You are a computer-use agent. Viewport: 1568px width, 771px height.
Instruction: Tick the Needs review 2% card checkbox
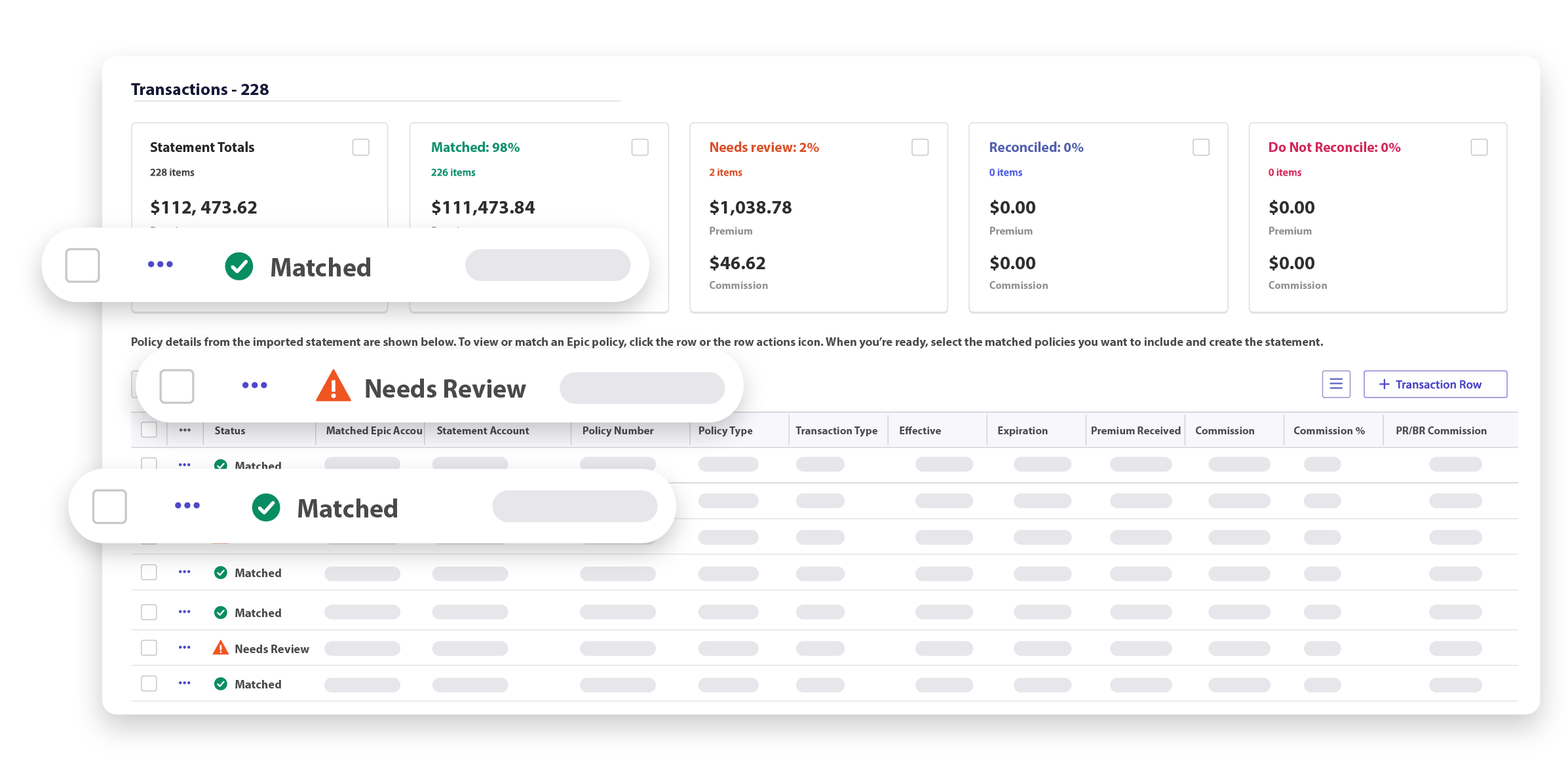[x=920, y=147]
